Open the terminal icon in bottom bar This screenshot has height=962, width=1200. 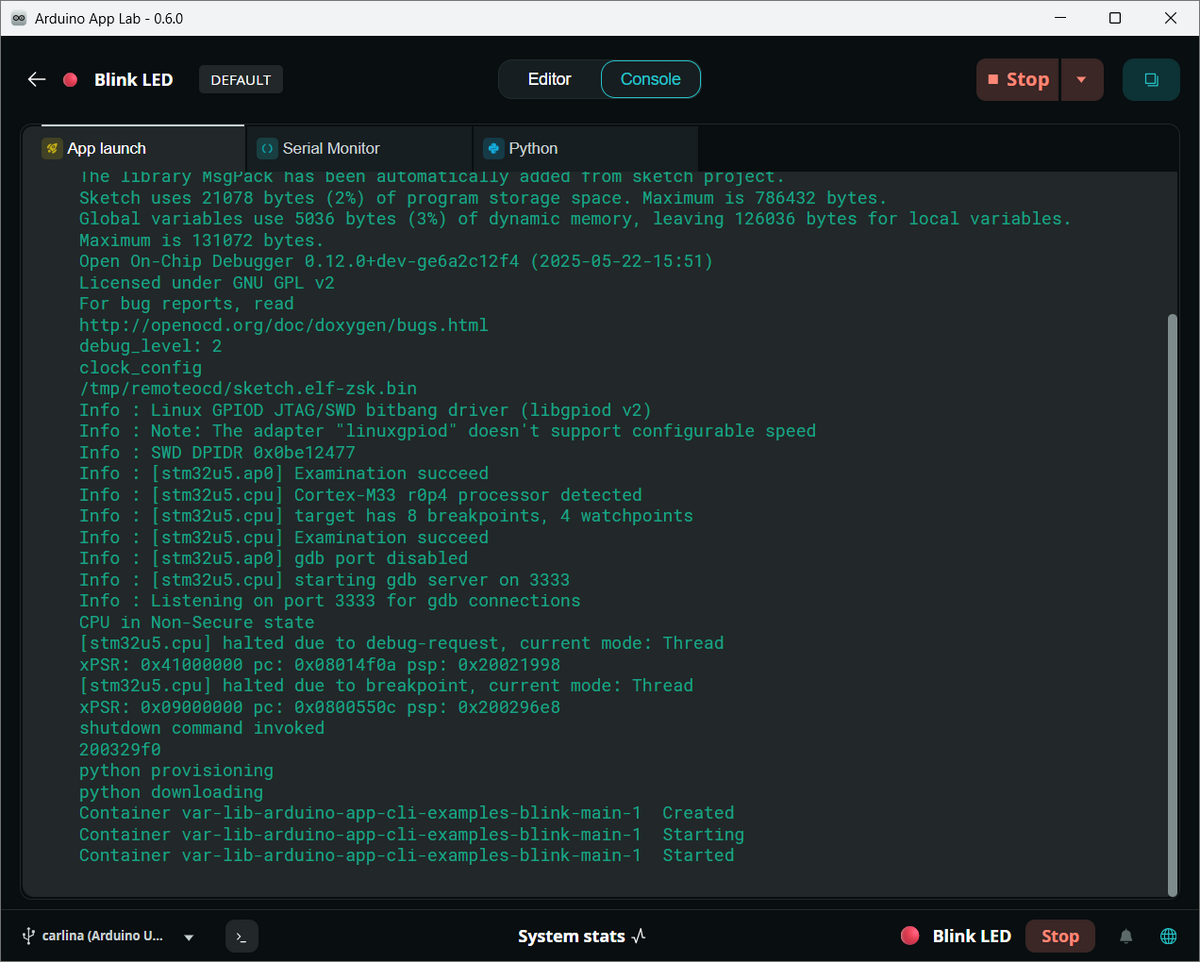[x=241, y=937]
